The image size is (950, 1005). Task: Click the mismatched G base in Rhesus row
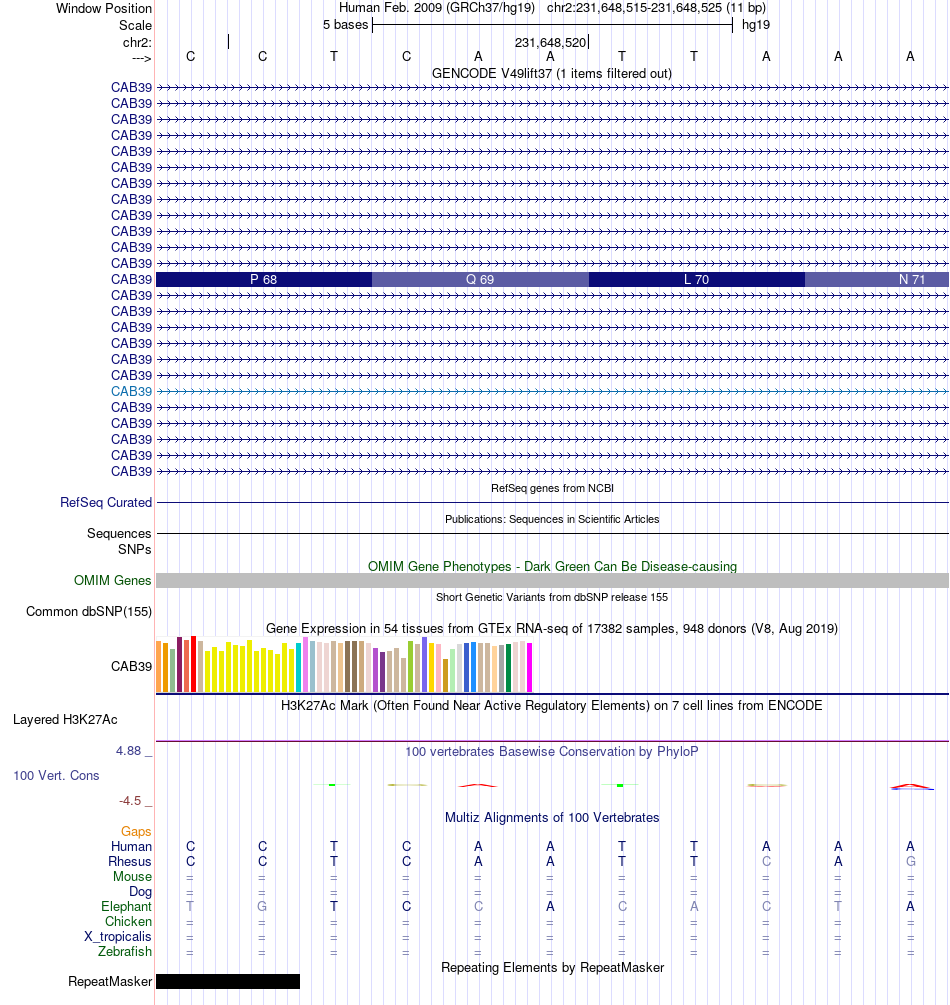(x=910, y=861)
